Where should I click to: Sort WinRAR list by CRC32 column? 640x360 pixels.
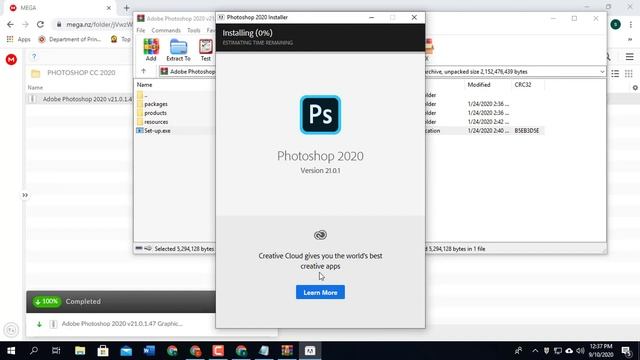(x=523, y=85)
